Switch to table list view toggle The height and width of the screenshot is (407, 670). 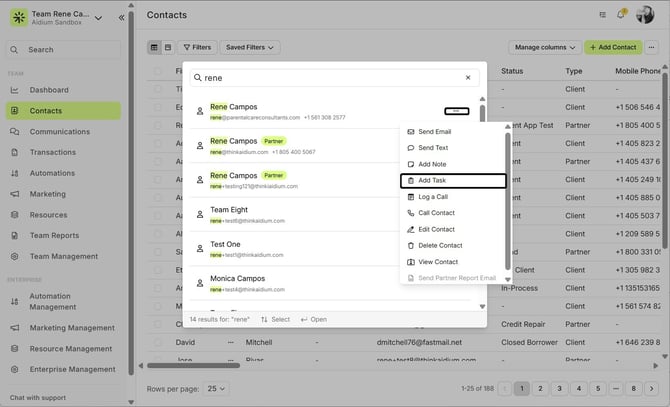pyautogui.click(x=155, y=47)
